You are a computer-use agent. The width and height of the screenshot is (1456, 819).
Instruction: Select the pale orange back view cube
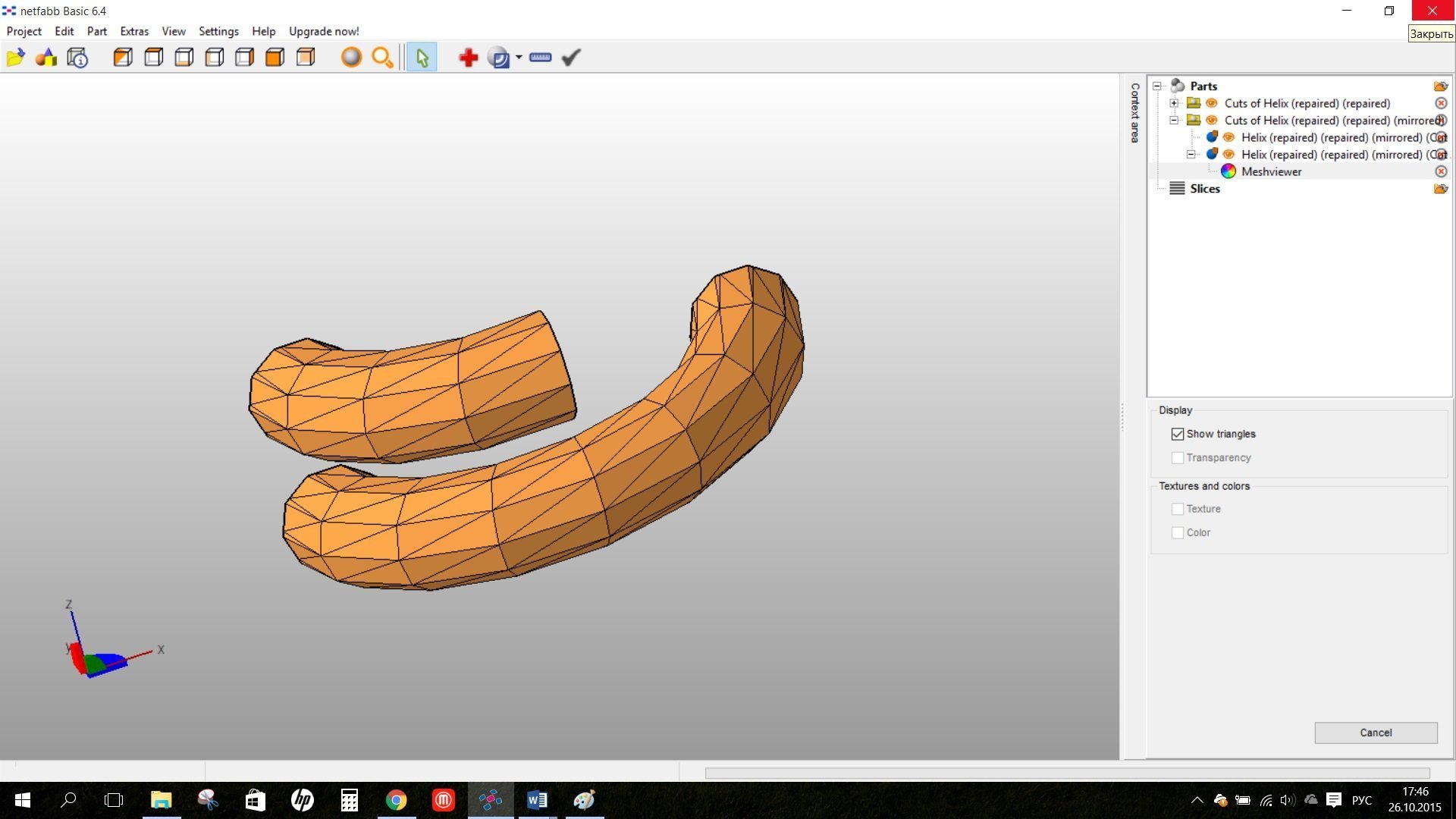click(x=305, y=58)
